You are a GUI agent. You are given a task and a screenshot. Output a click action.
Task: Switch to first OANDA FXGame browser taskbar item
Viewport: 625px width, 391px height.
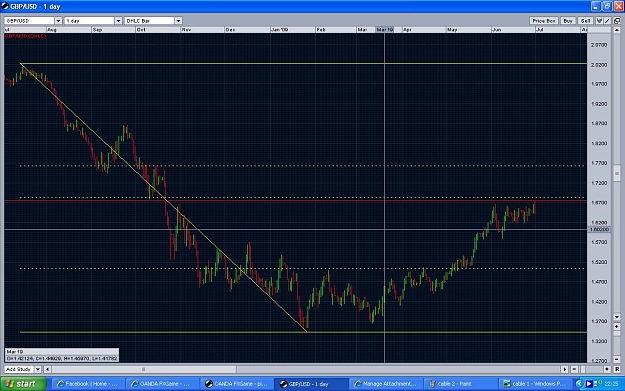pyautogui.click(x=162, y=384)
